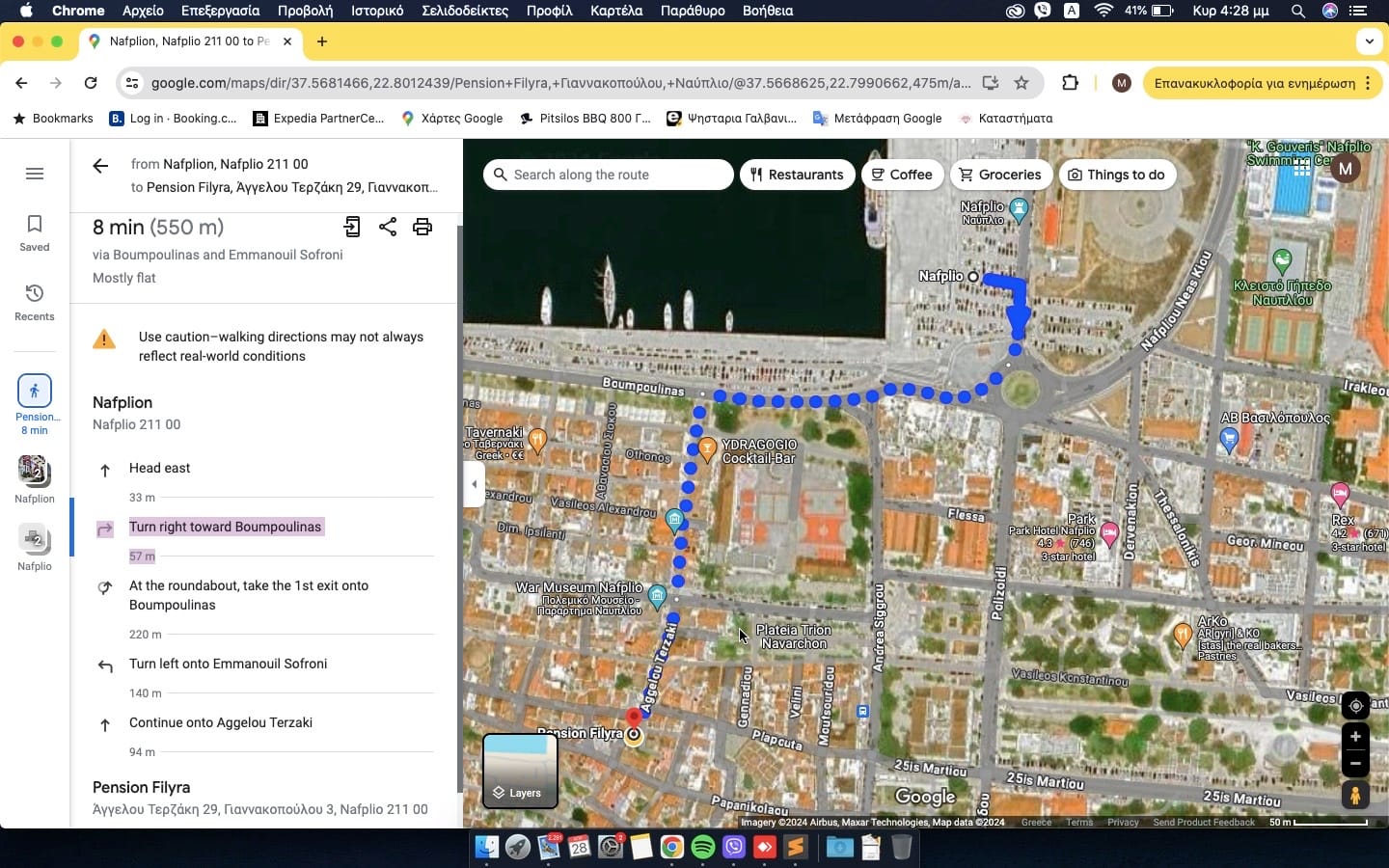Open Spotify from the Dock

703,847
